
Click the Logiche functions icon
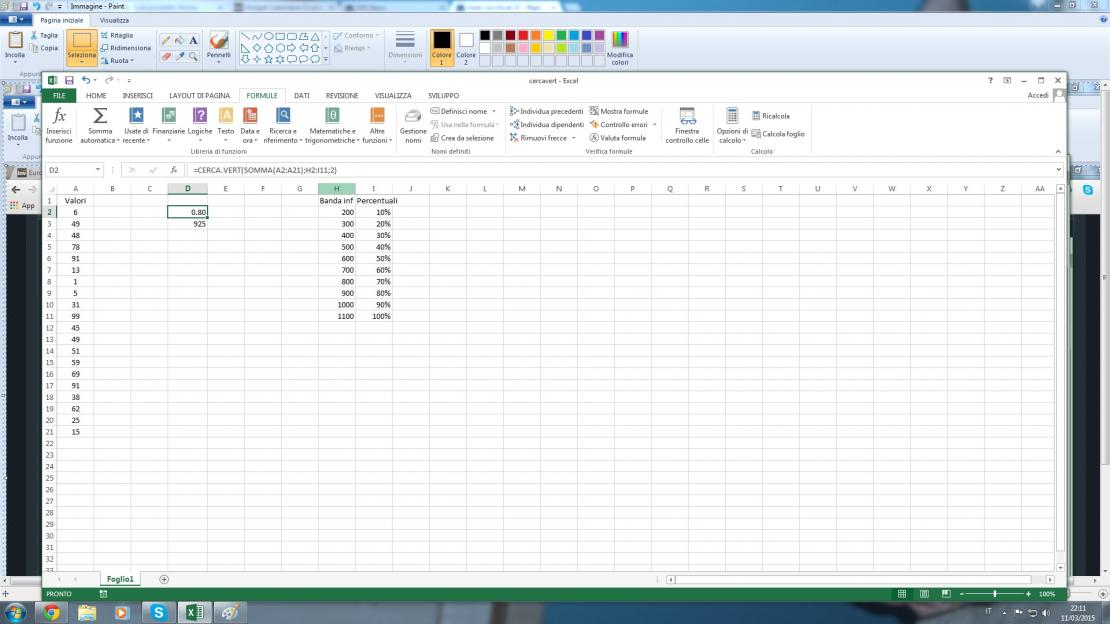tap(200, 117)
